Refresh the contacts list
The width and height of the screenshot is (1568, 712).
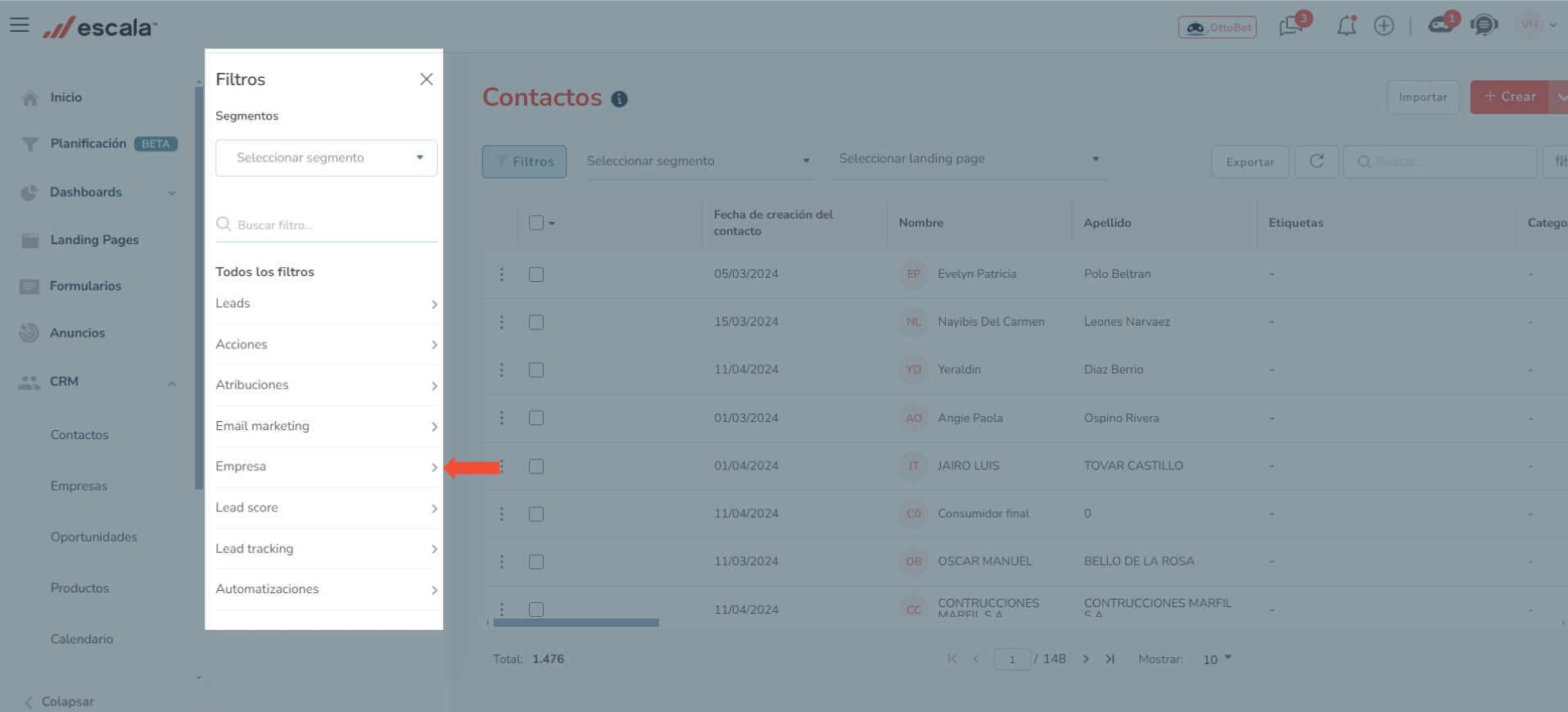coord(1317,161)
